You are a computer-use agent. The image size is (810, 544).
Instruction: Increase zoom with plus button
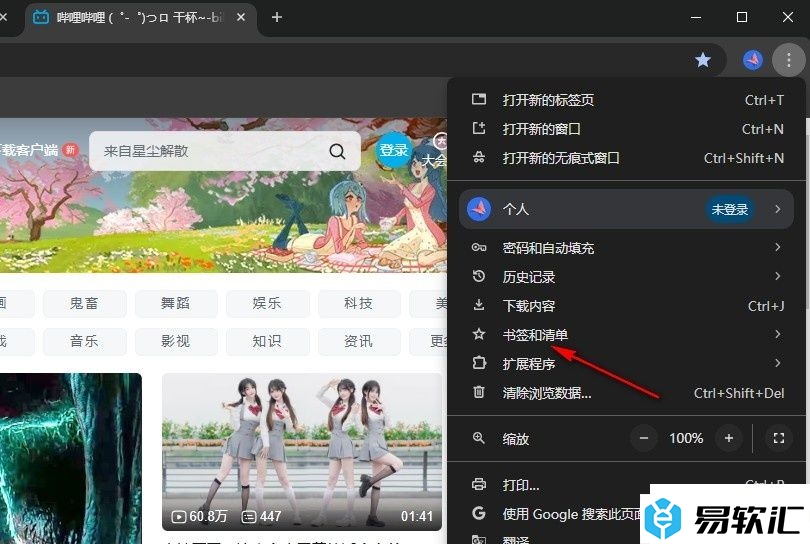728,438
